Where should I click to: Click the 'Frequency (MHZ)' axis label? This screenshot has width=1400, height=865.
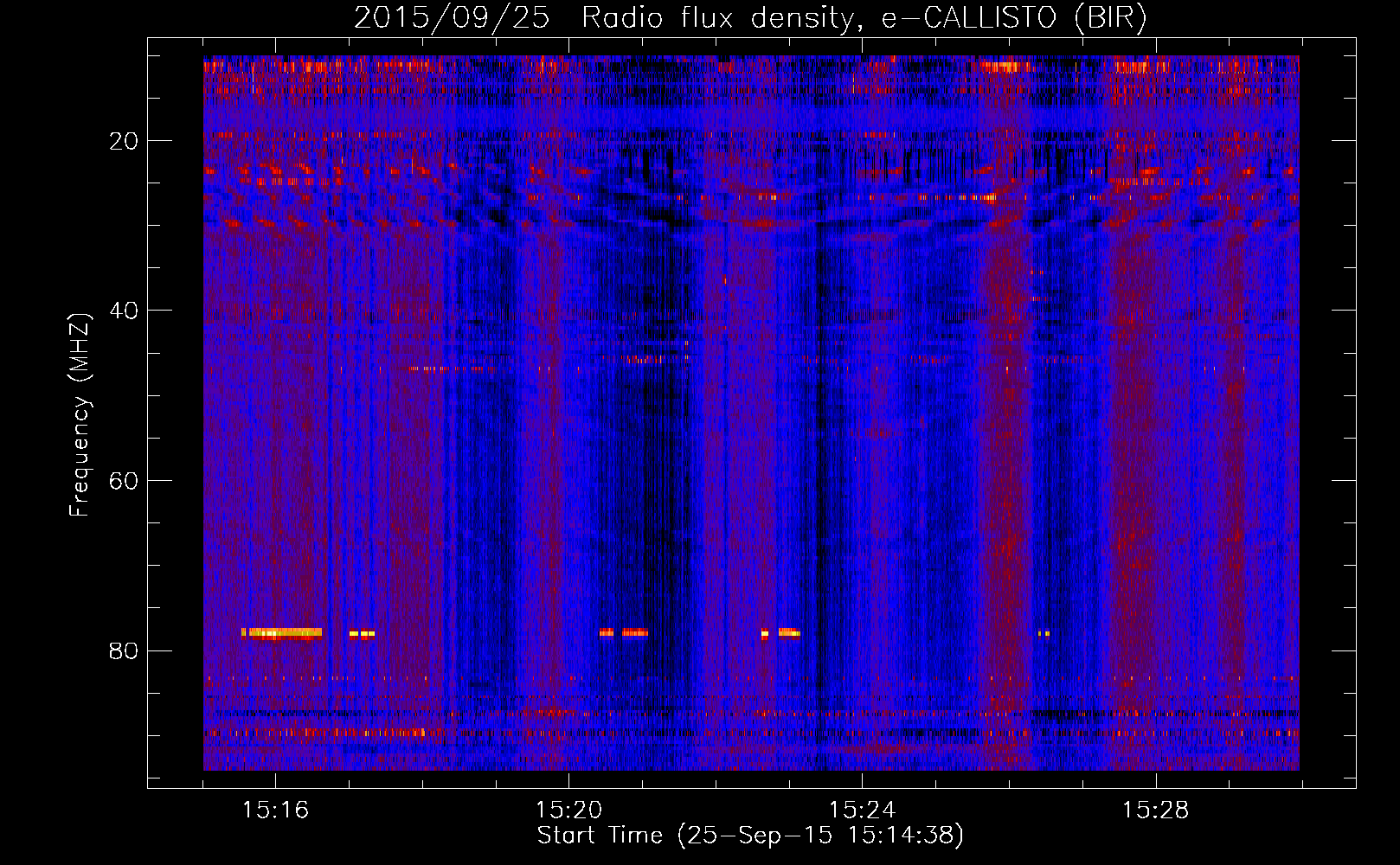pyautogui.click(x=80, y=415)
